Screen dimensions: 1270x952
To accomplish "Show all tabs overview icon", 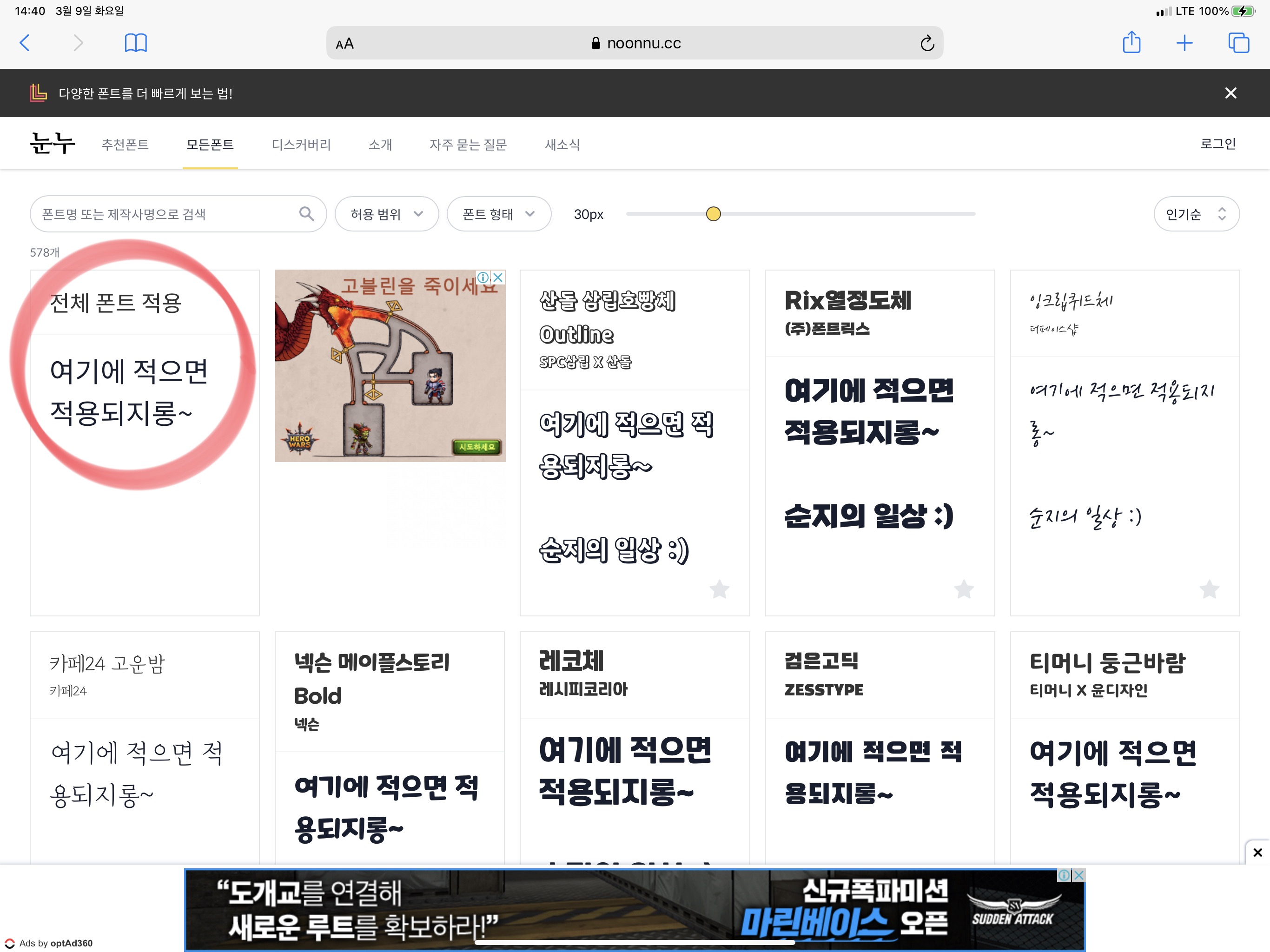I will (x=1238, y=43).
